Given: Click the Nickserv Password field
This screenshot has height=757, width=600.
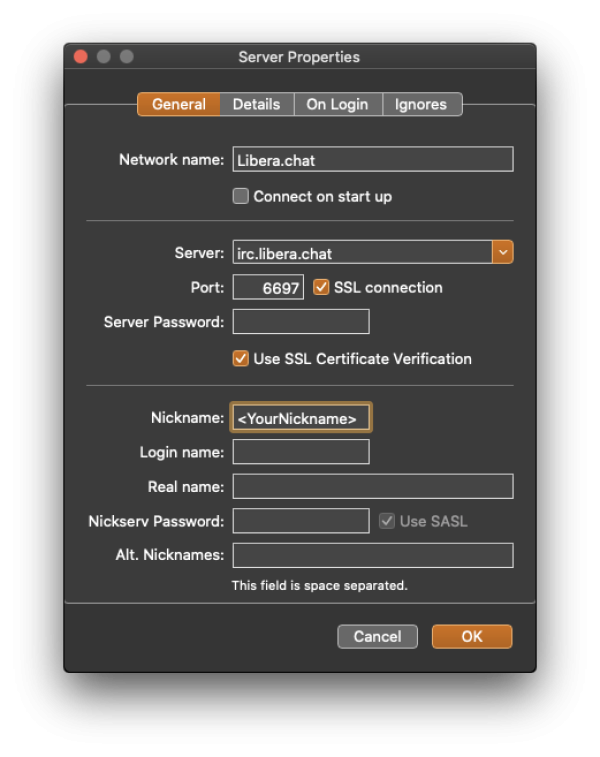Looking at the screenshot, I should [x=301, y=521].
